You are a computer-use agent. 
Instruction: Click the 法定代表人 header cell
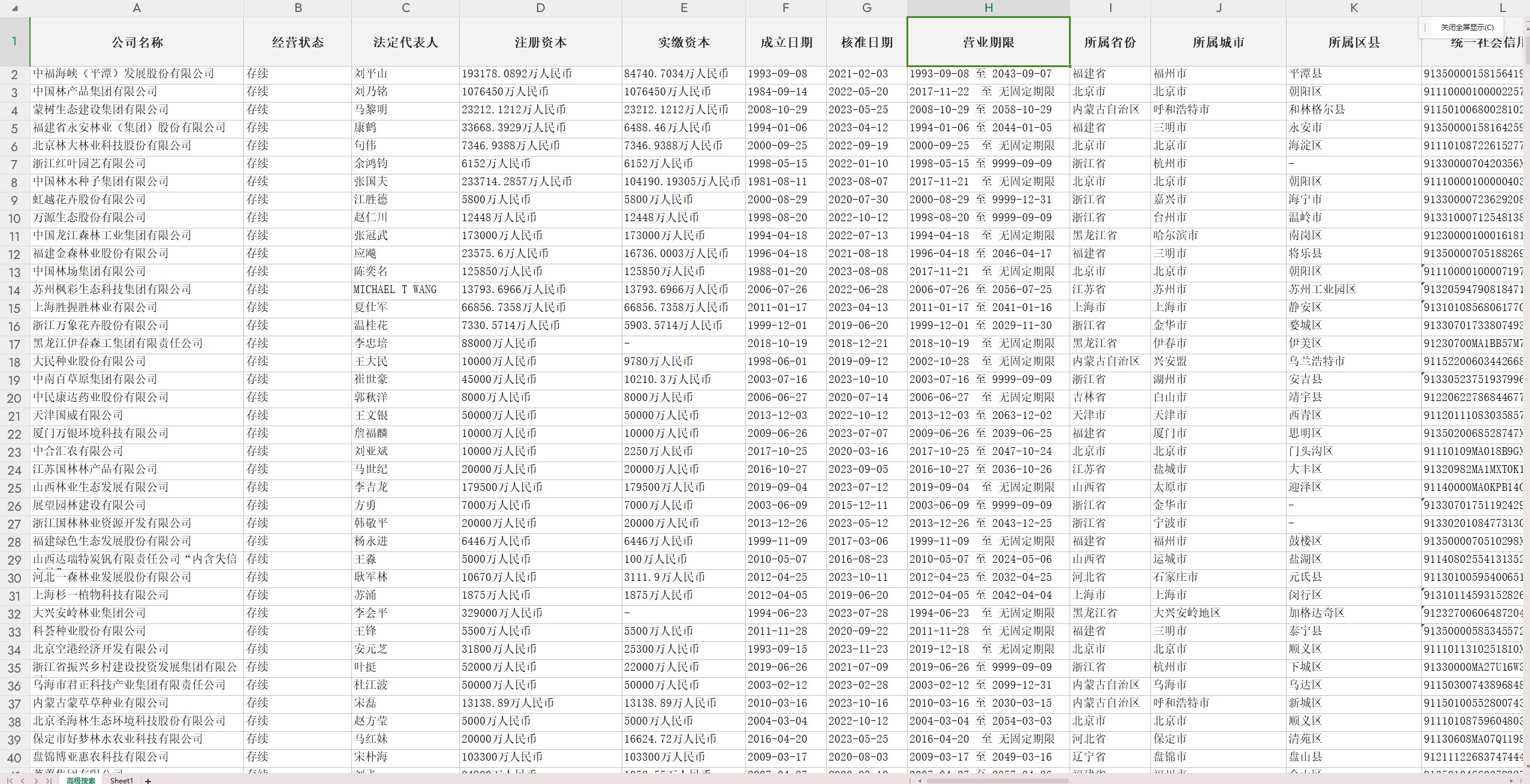pos(406,42)
